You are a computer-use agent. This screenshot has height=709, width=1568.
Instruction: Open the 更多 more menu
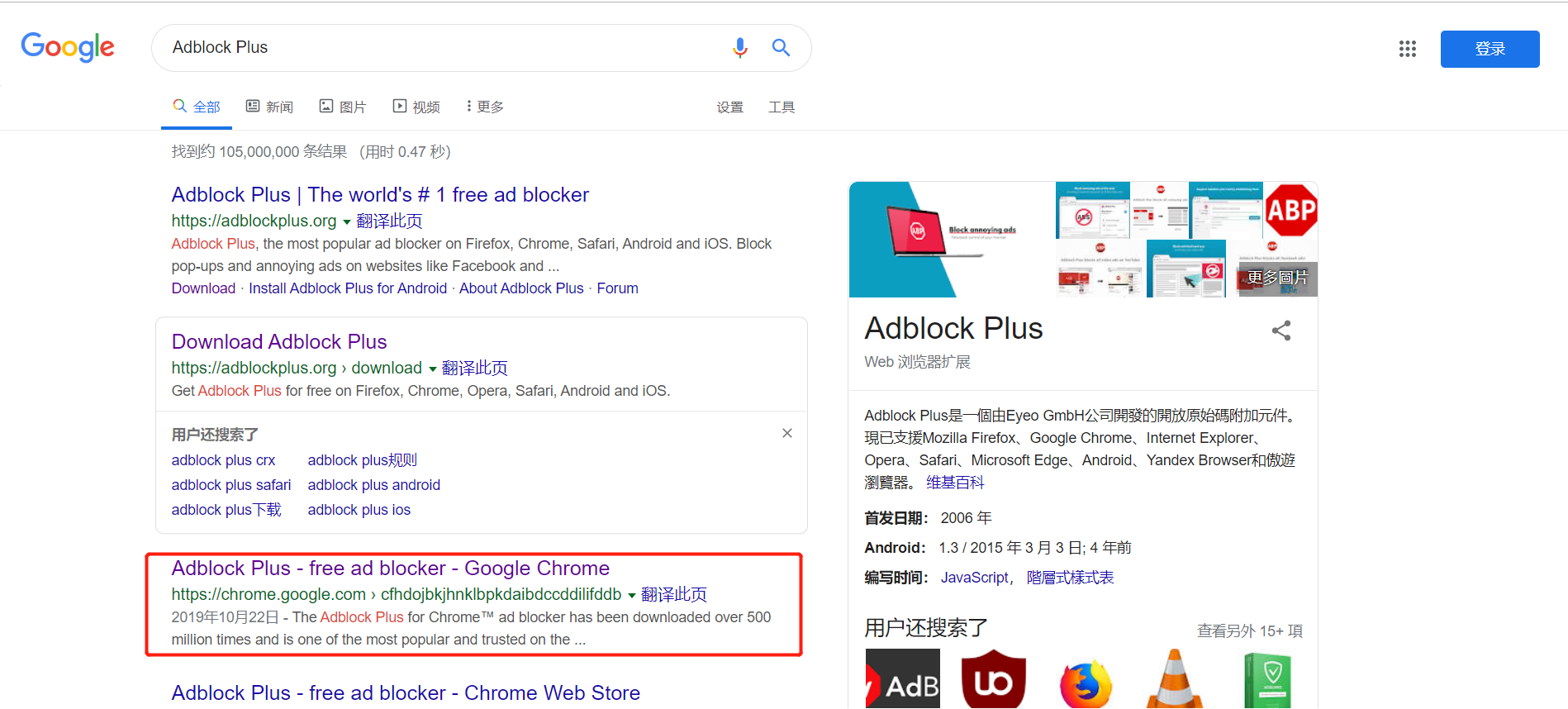485,107
